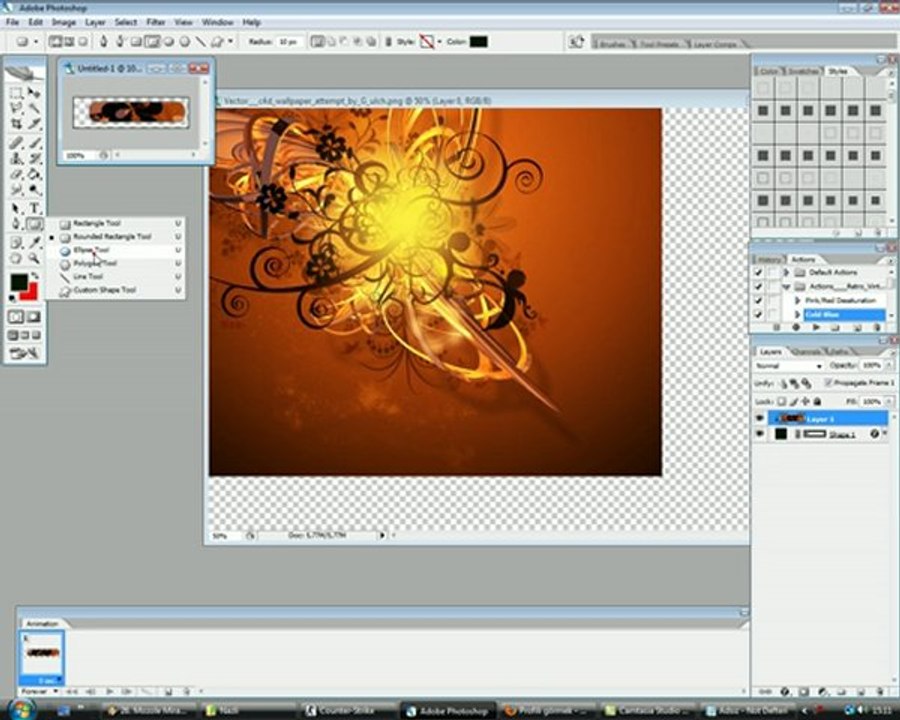Select the Move tool in toolbox
The image size is (900, 720).
[34, 92]
